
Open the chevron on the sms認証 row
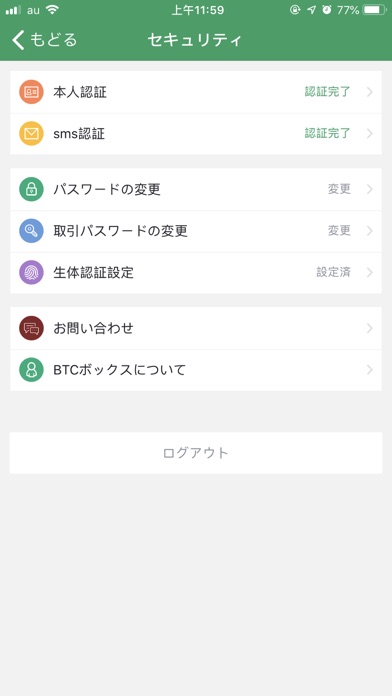pos(369,133)
